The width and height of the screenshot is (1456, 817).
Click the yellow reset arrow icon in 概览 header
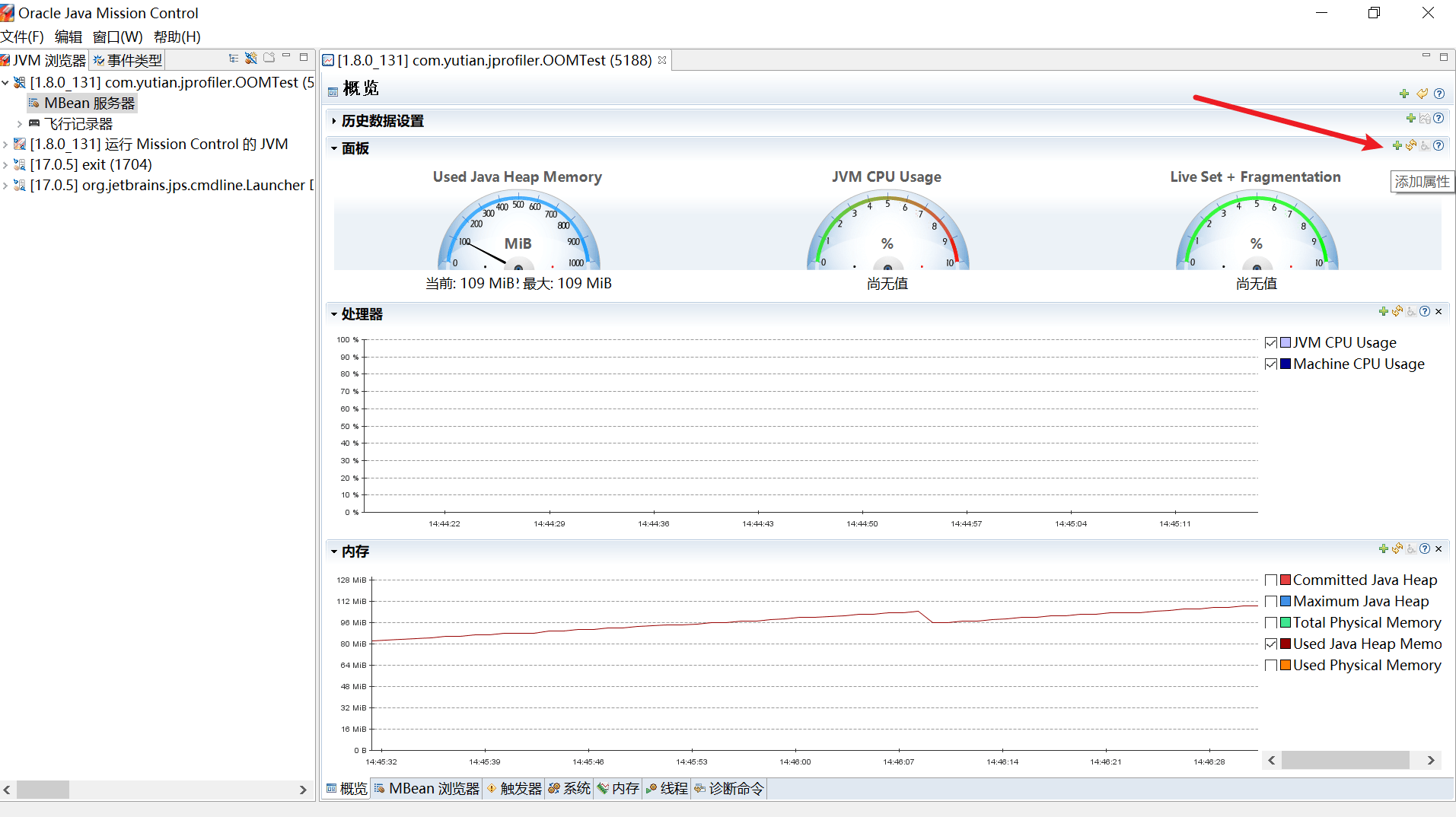[x=1422, y=94]
